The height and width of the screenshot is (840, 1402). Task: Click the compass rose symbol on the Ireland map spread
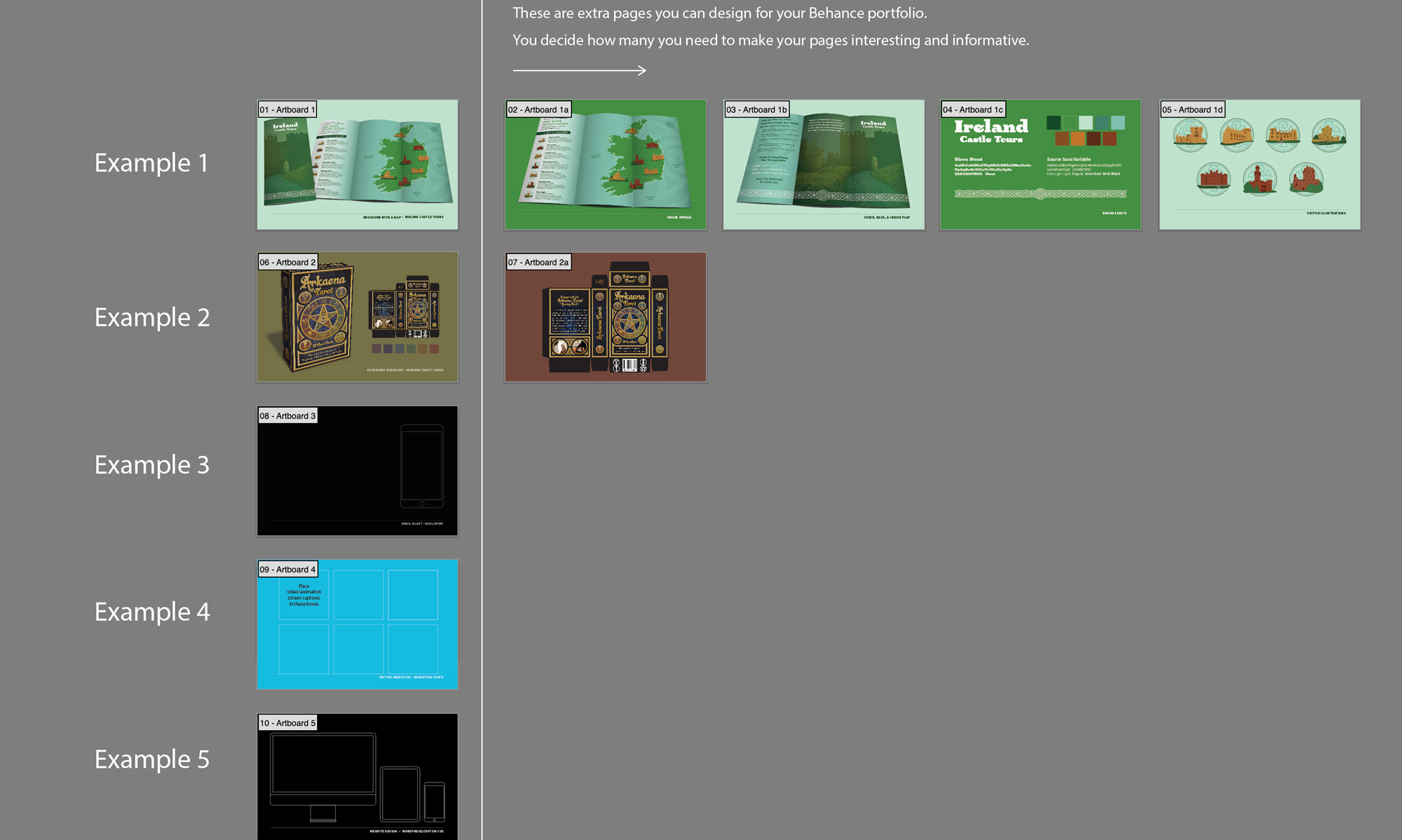434,129
